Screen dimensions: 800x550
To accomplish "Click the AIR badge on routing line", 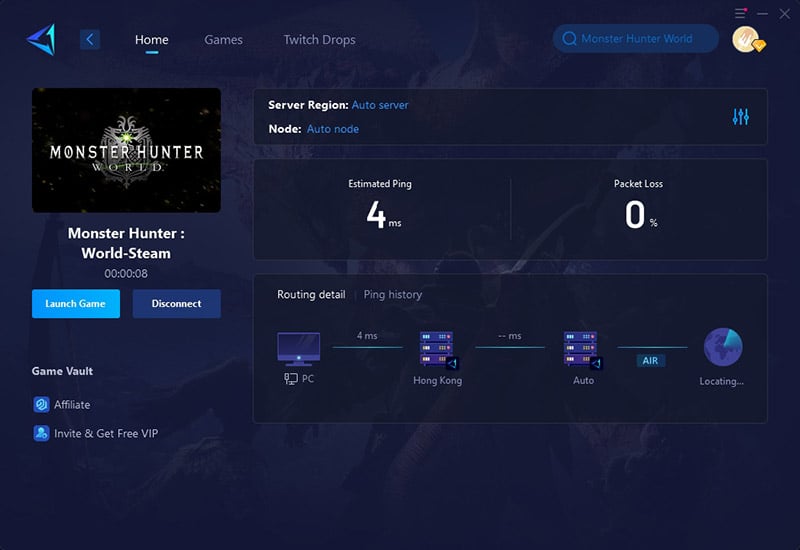I will (650, 361).
